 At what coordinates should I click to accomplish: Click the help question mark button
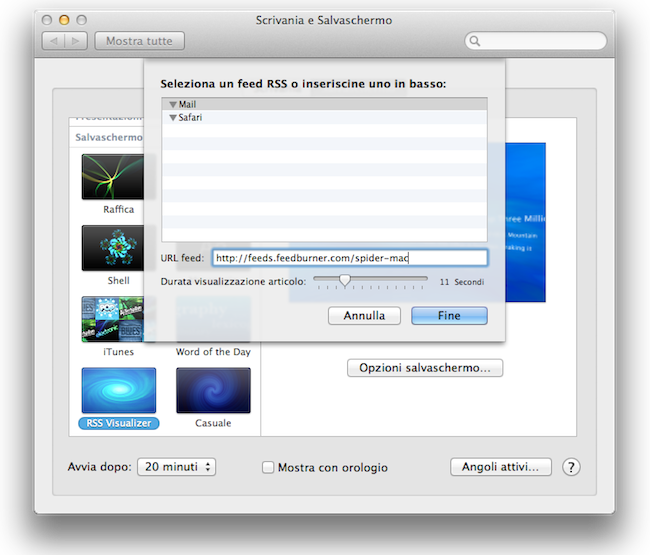(571, 467)
